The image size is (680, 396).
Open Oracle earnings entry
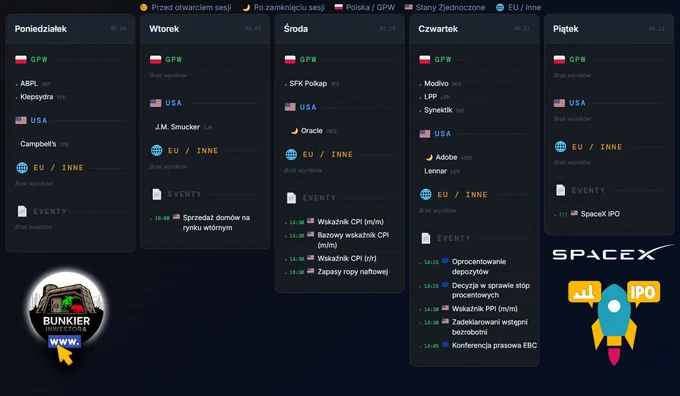(x=312, y=131)
